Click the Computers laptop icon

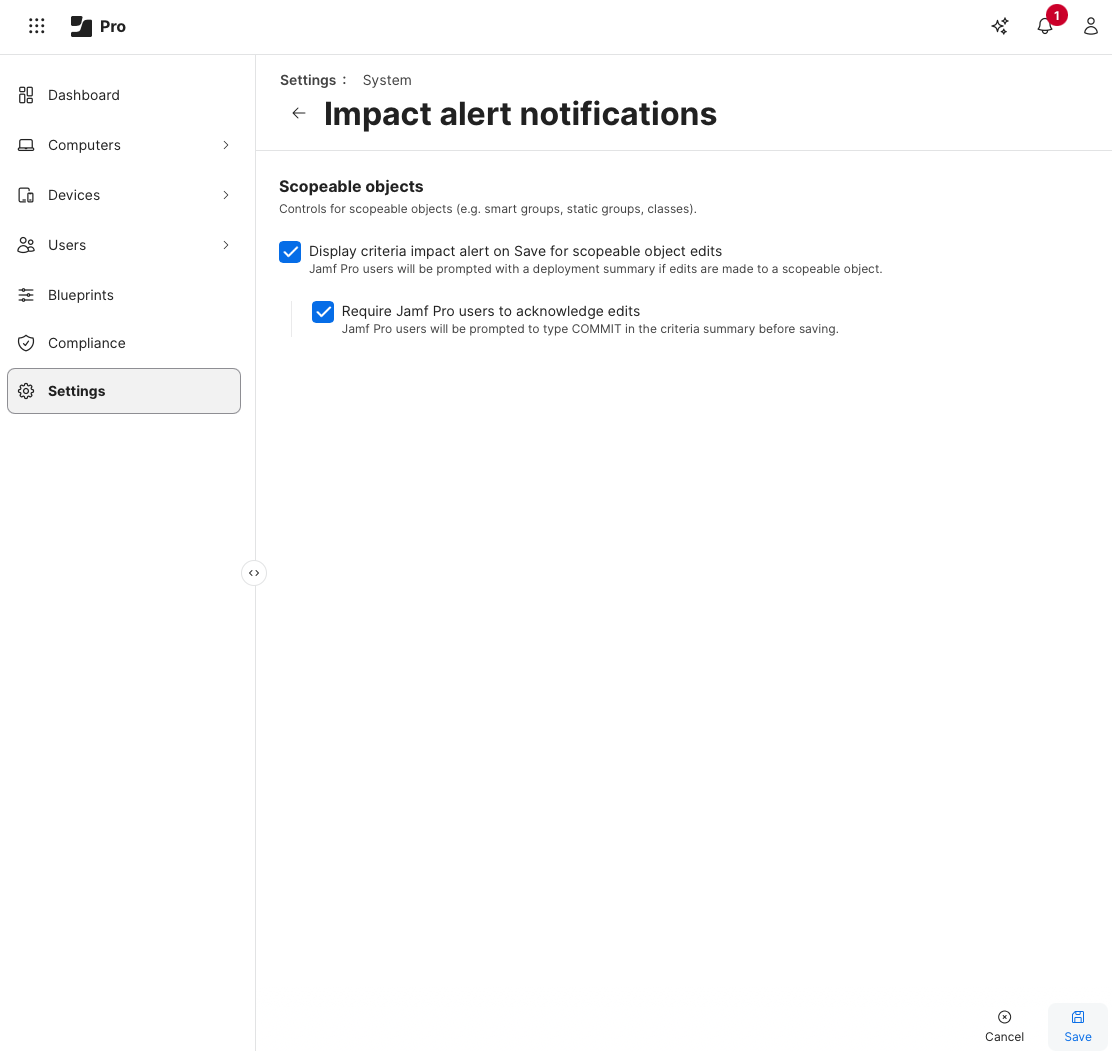26,145
